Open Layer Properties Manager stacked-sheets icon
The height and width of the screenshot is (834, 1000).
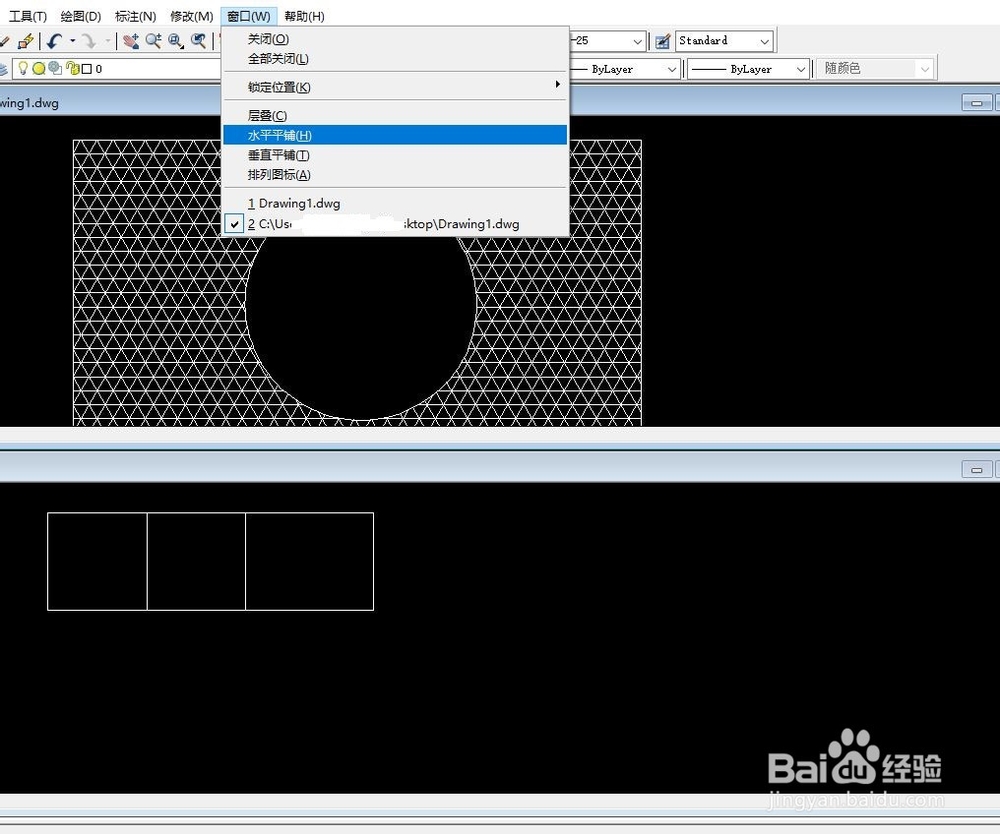(x=3, y=69)
